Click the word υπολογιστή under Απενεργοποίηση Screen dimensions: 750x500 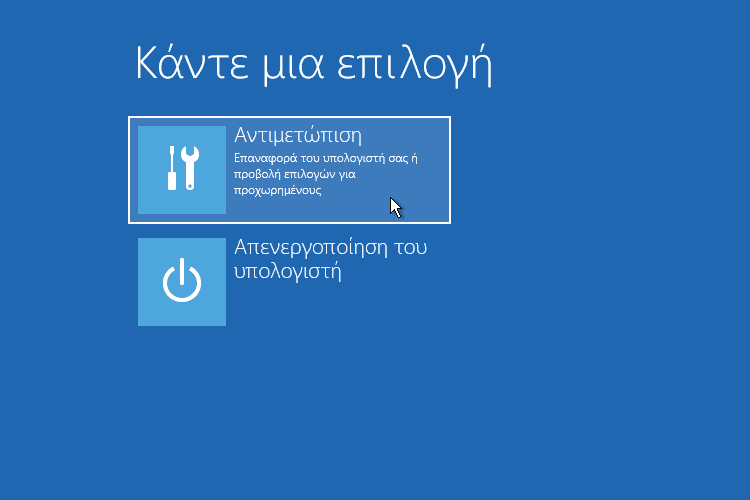pyautogui.click(x=288, y=271)
